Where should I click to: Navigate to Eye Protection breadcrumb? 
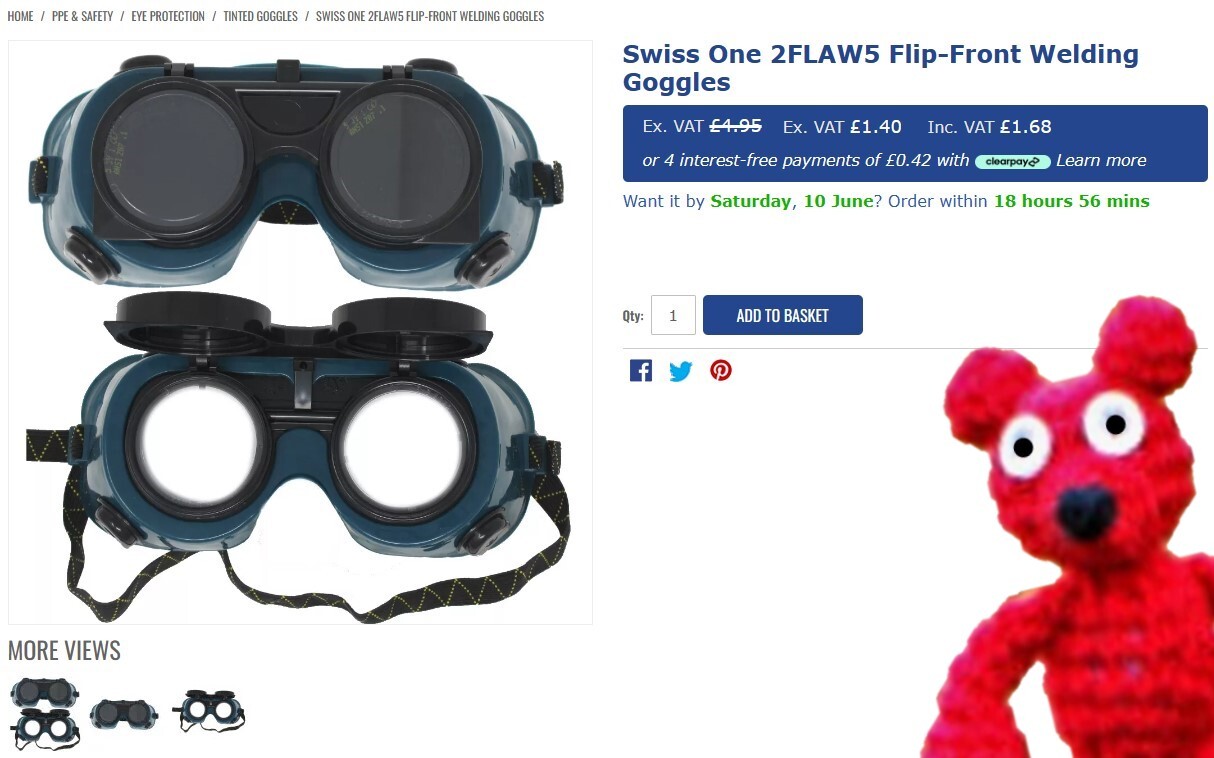(168, 16)
